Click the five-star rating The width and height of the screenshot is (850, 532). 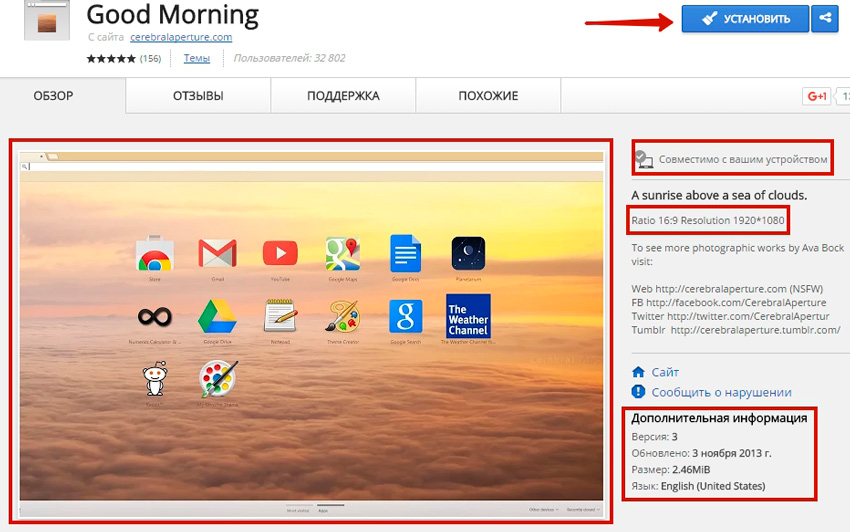[111, 59]
